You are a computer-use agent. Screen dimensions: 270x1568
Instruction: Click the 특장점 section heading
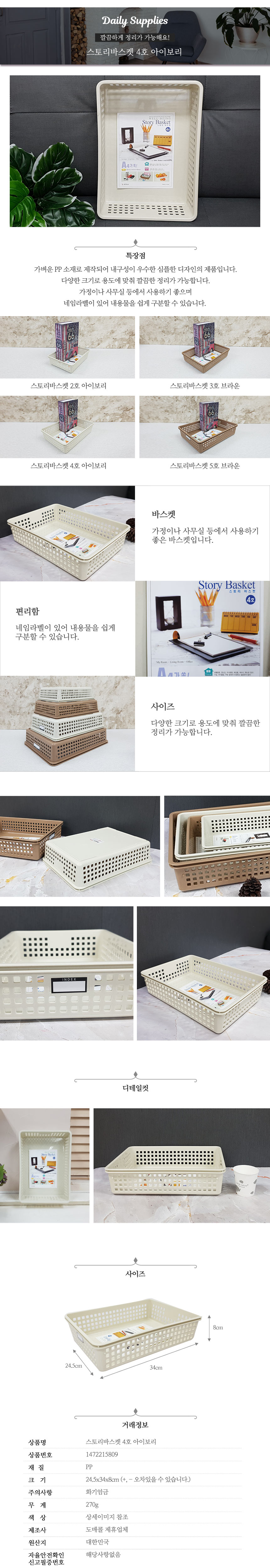135,256
